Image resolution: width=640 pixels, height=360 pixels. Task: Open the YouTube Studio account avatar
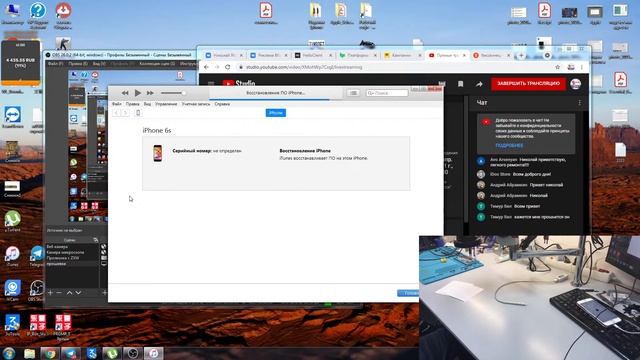point(576,84)
